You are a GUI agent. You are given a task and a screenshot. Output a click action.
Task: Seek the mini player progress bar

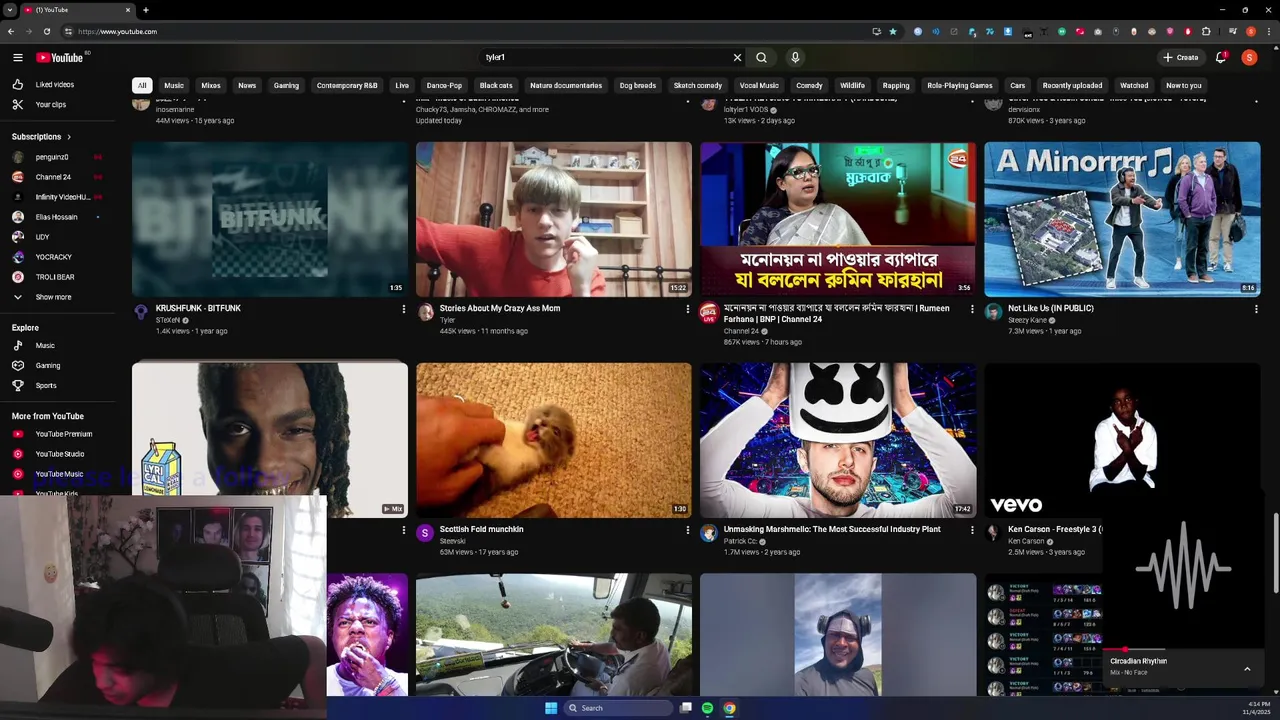[1182, 650]
